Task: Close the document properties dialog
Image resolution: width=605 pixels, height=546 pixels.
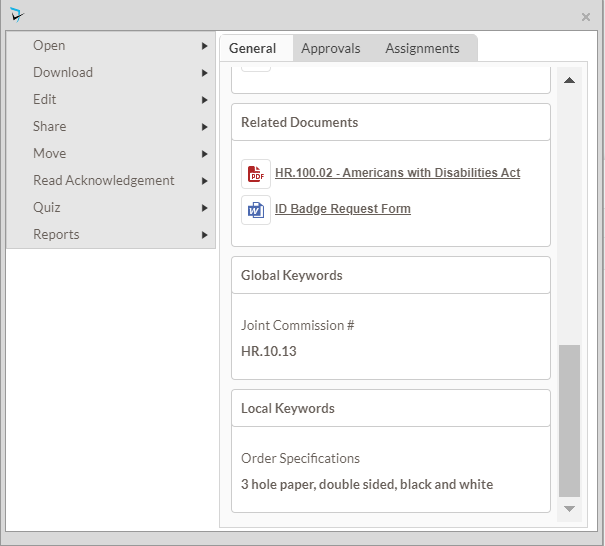Action: pyautogui.click(x=586, y=17)
